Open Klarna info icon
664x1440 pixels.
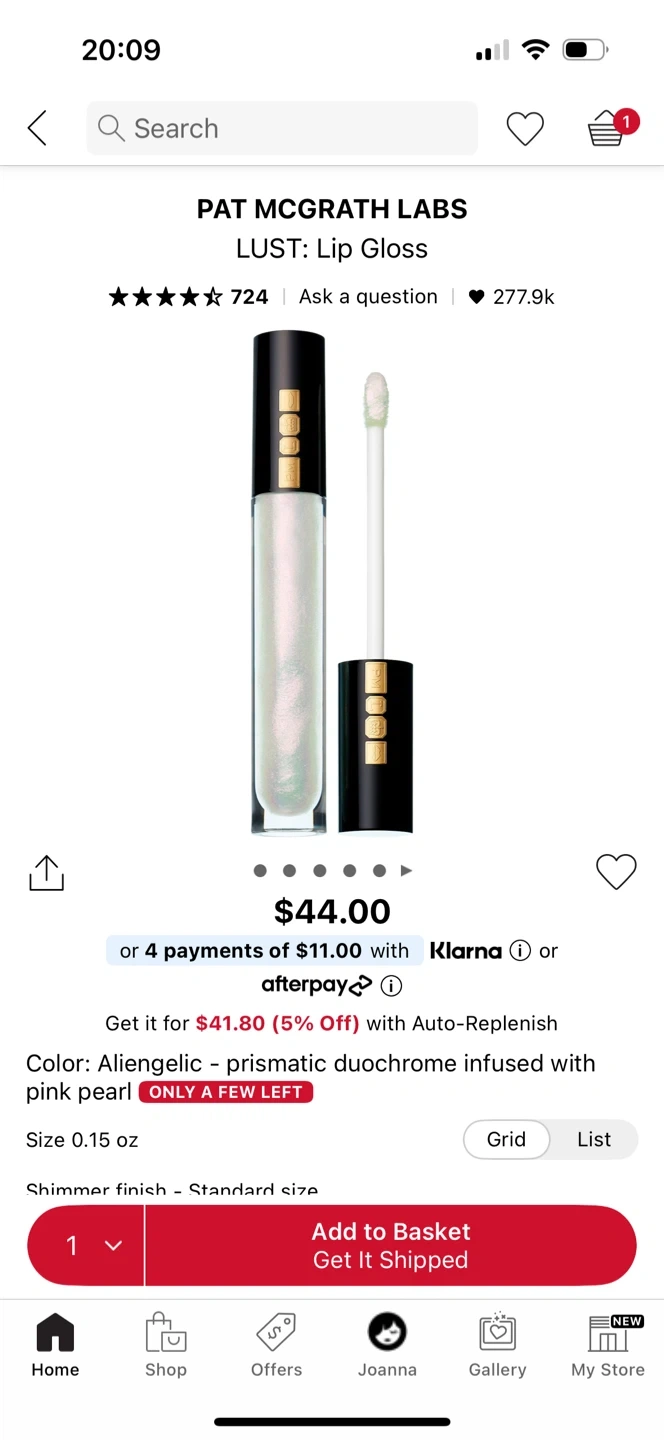520,951
